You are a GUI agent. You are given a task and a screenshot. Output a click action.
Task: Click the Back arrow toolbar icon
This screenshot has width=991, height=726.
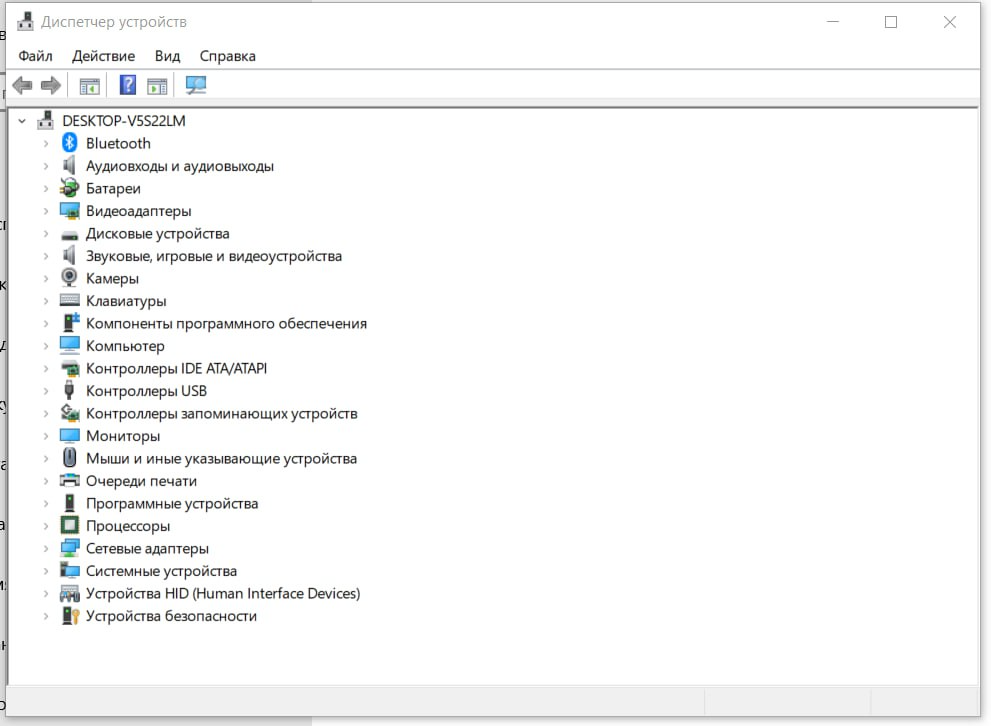(x=22, y=86)
